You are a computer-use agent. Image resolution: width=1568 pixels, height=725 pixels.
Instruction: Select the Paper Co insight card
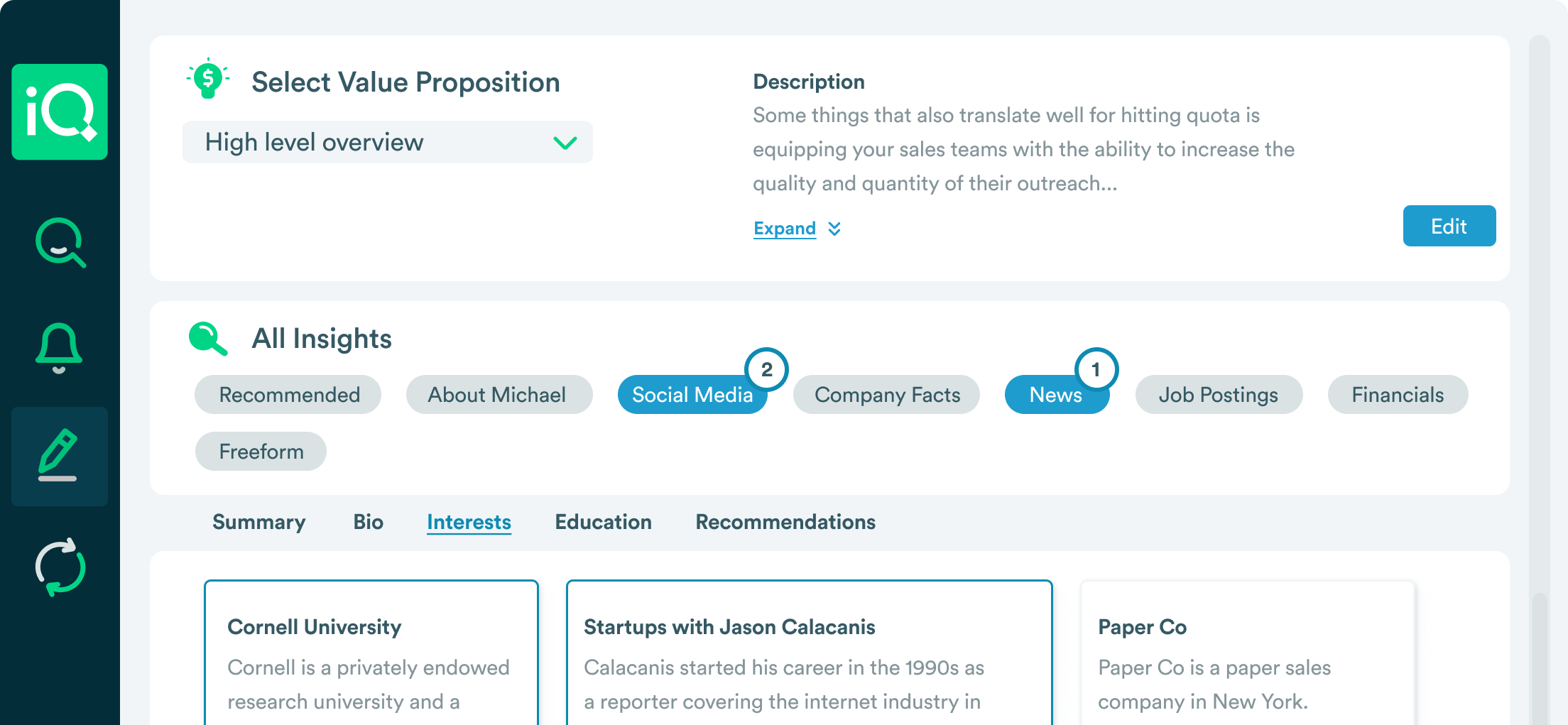tap(1247, 653)
